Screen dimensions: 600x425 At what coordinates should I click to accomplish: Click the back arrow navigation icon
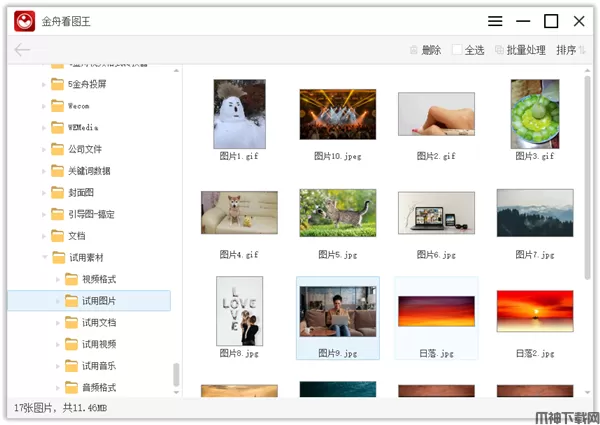(22, 50)
